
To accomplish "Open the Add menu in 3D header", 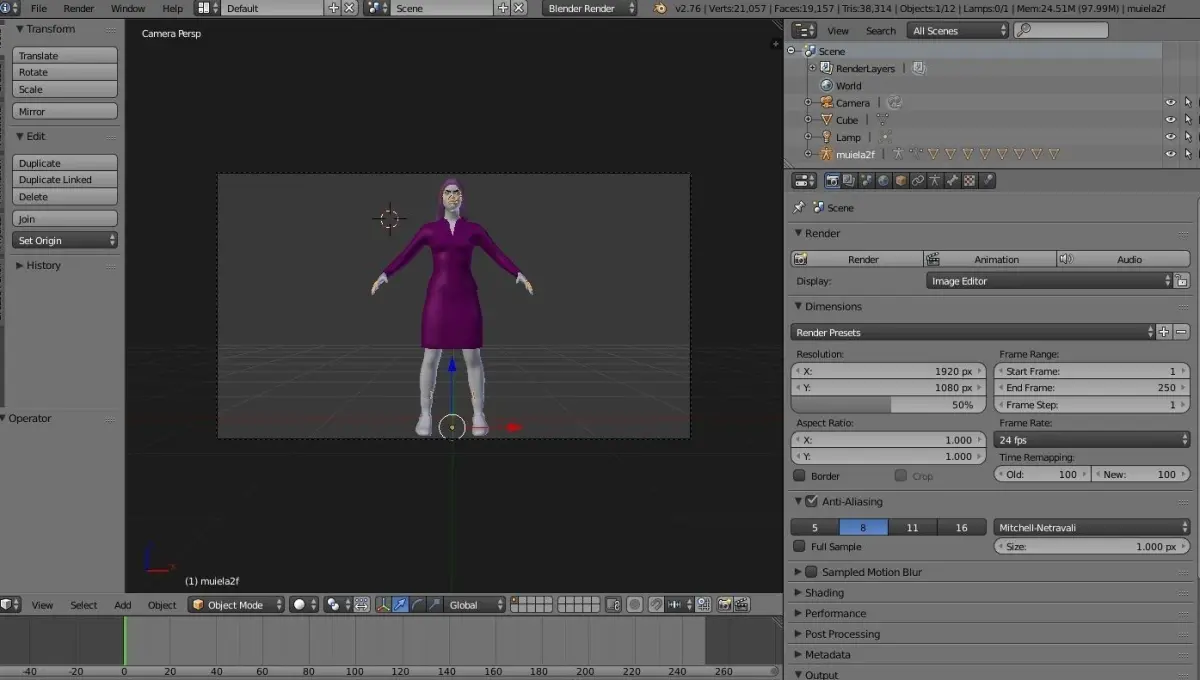I will click(122, 605).
